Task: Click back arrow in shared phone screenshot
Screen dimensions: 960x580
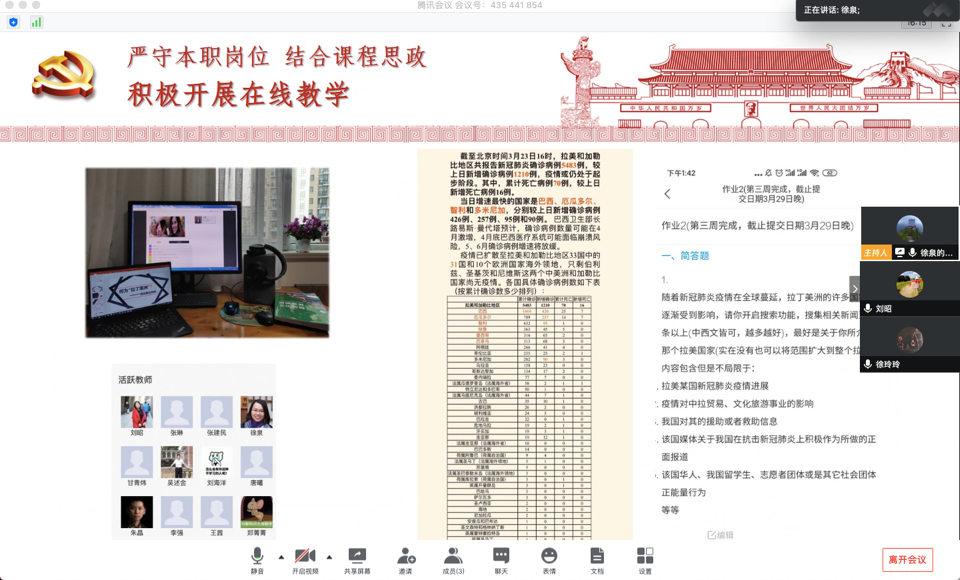Action: [668, 194]
